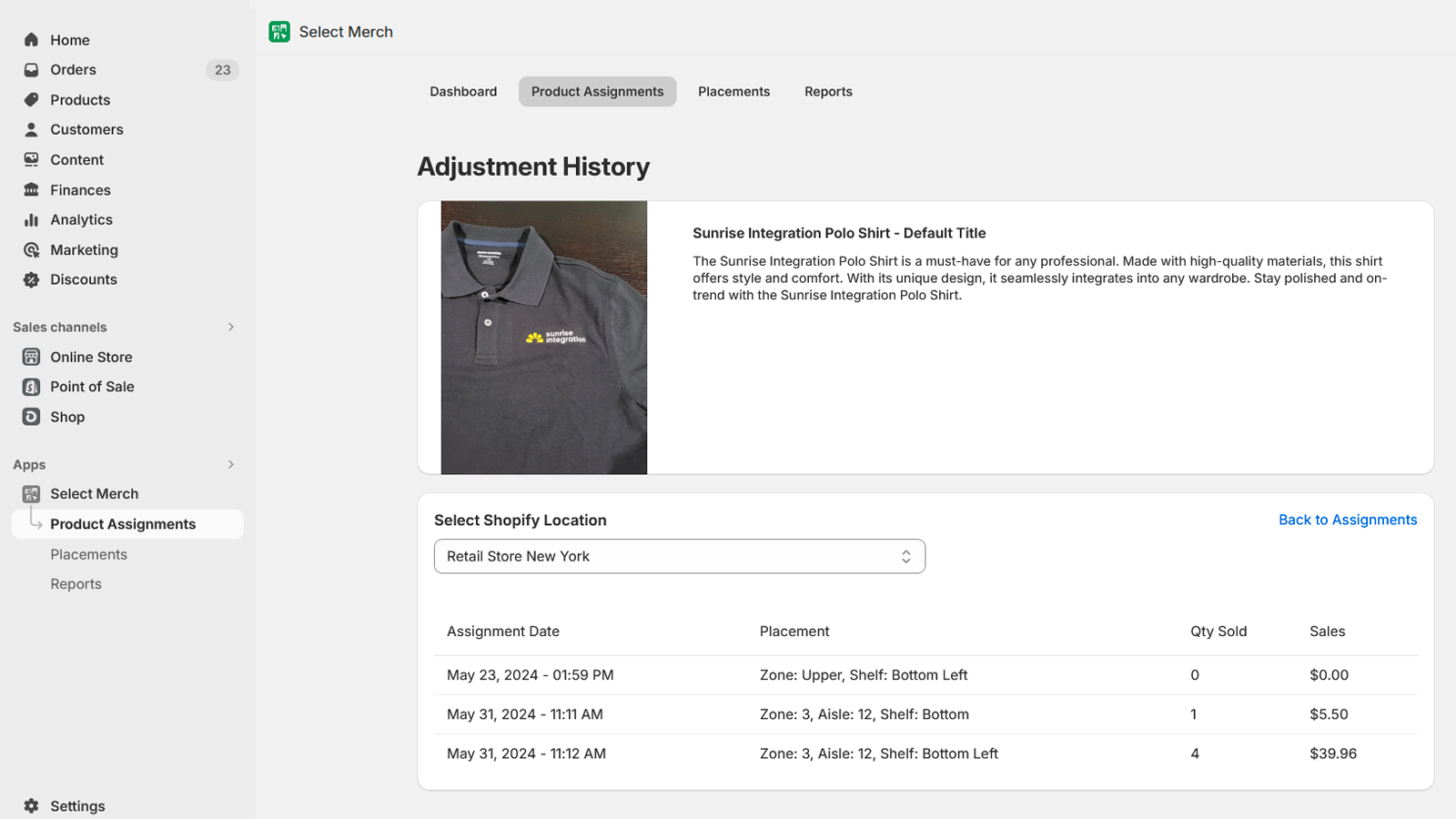Open Settings via the gear icon
The height and width of the screenshot is (819, 1456).
tap(30, 805)
